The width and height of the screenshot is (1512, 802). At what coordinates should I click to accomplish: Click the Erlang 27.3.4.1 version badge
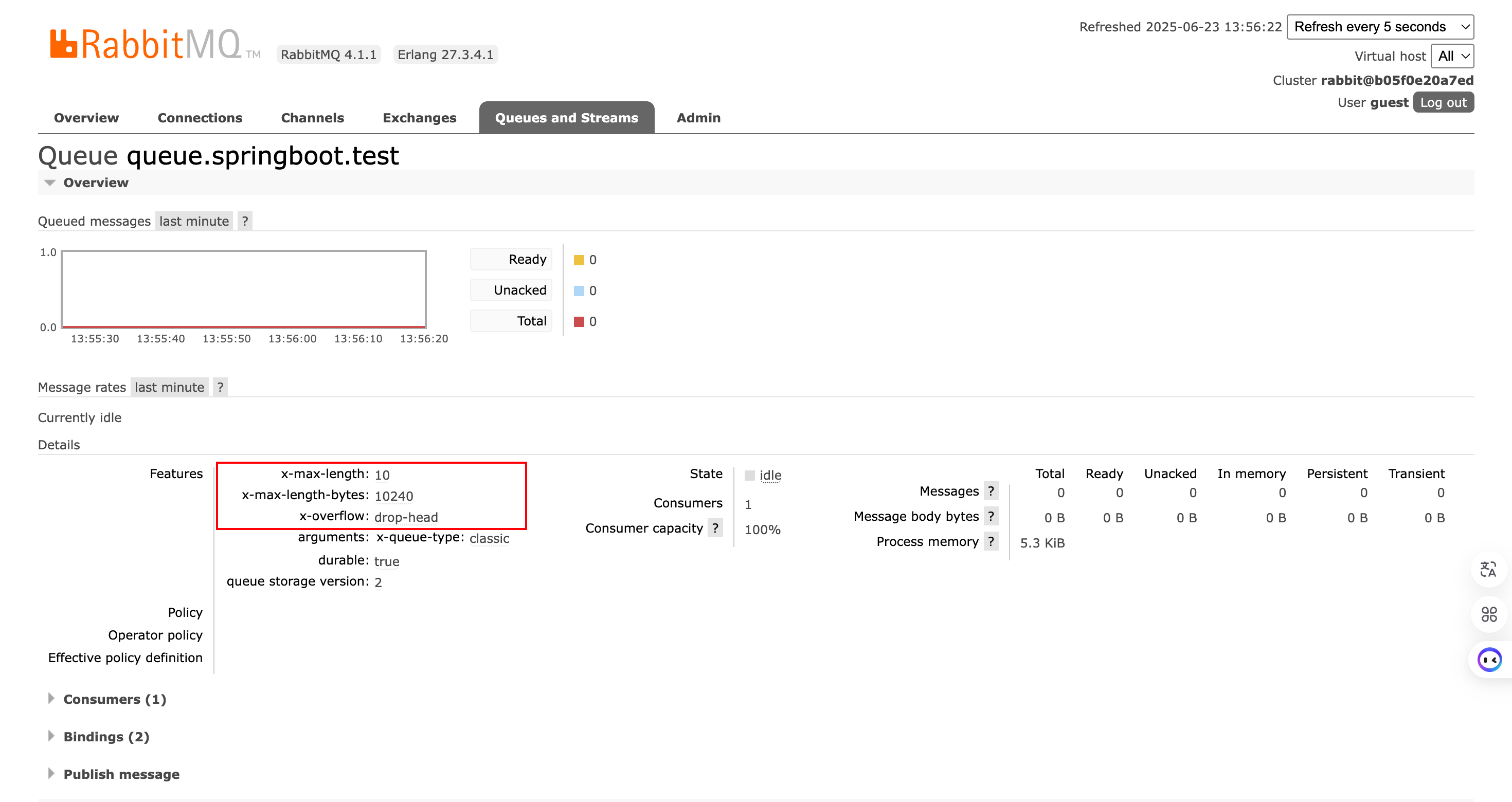tap(445, 54)
